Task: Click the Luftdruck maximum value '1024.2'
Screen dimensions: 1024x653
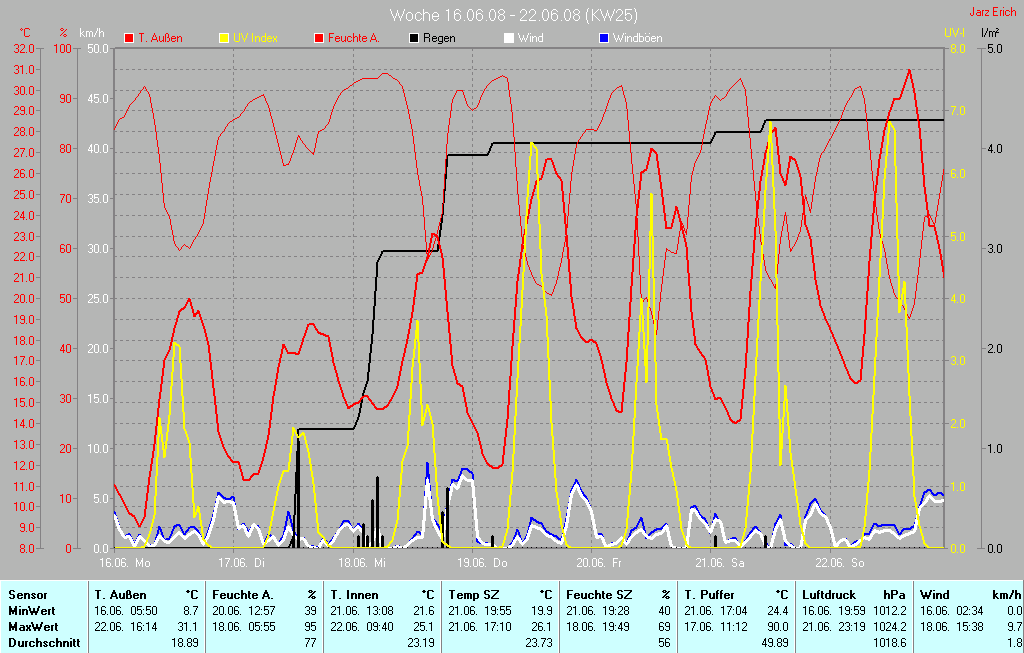Action: (890, 626)
